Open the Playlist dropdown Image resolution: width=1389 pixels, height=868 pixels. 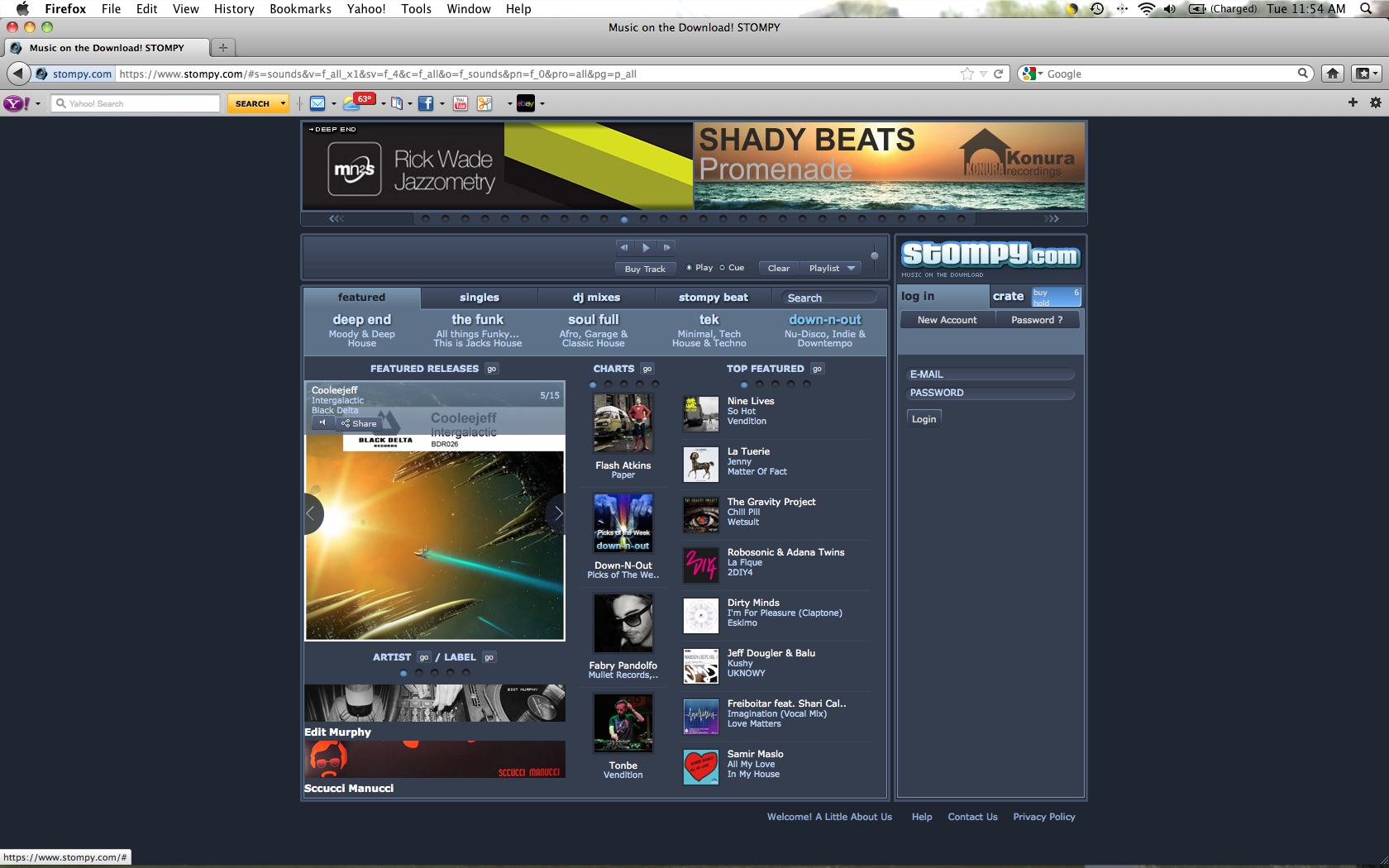(832, 268)
